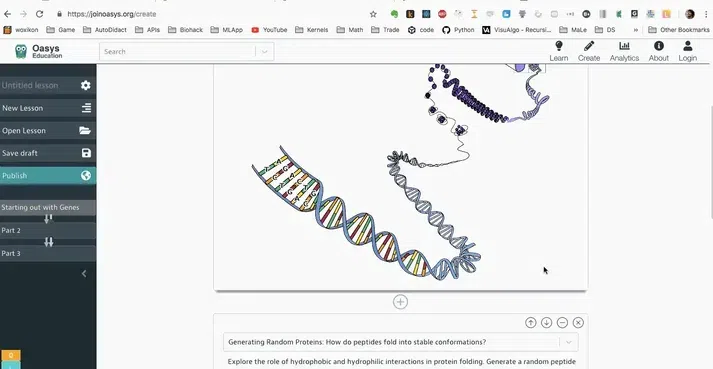Click the Evernote extension icon
This screenshot has height=369, width=713.
click(394, 14)
